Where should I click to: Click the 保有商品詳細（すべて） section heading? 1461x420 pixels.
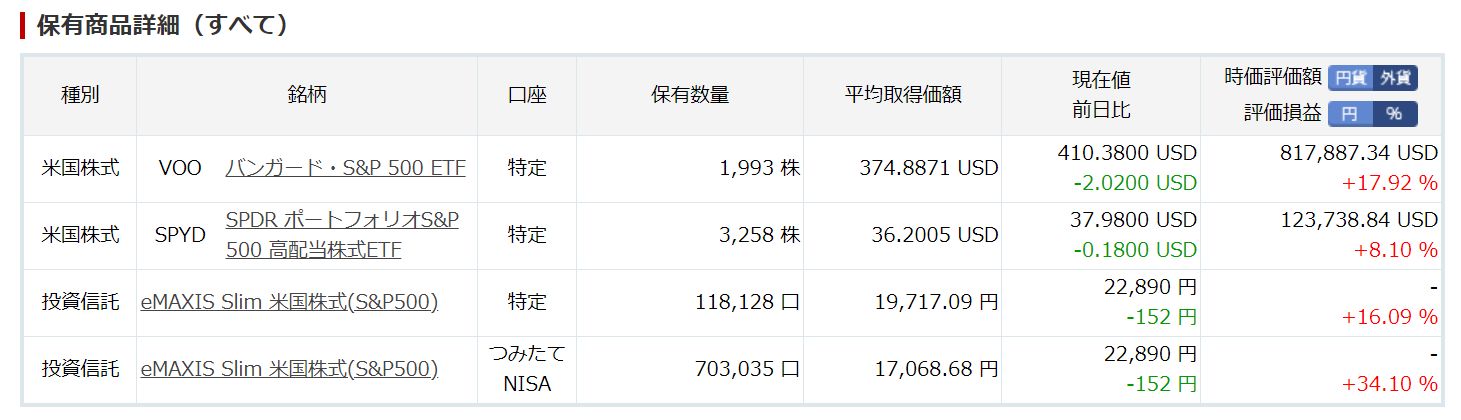tap(162, 25)
